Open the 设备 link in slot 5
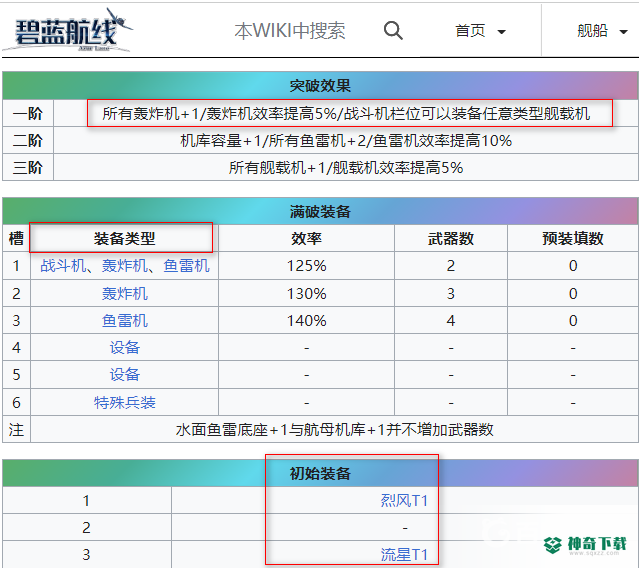 (x=124, y=374)
